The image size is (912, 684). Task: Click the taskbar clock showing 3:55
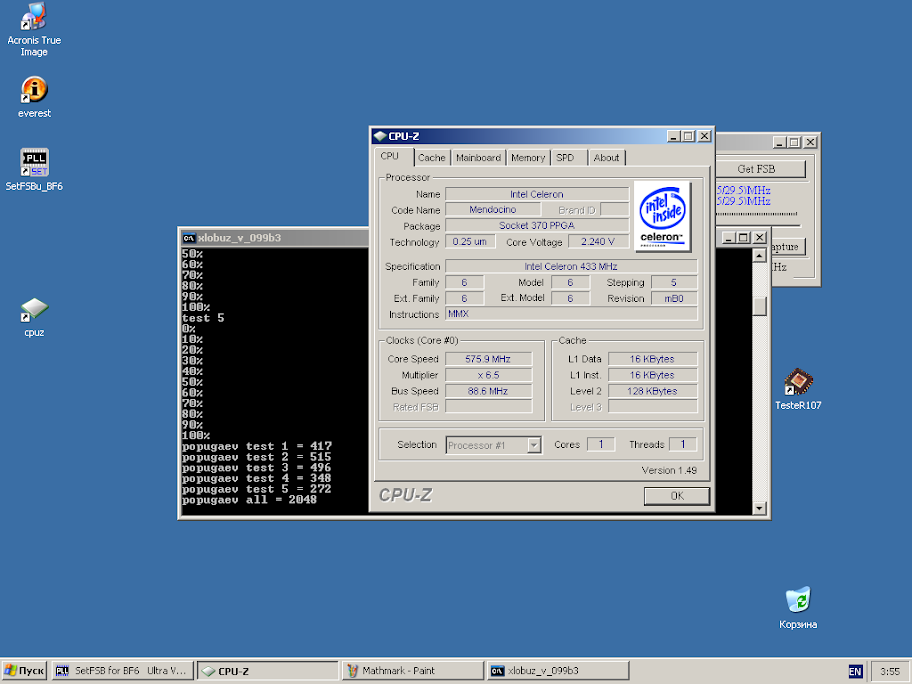890,671
